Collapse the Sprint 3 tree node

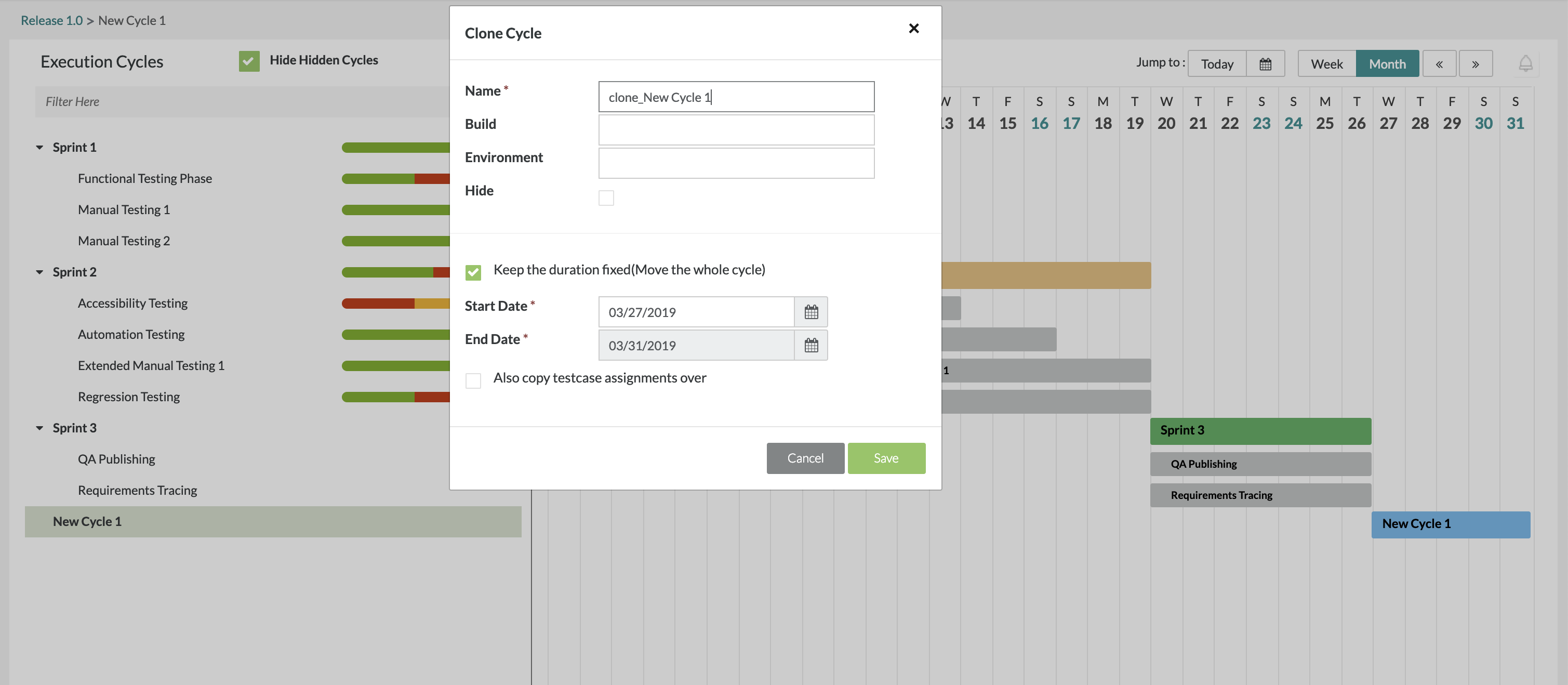(x=39, y=428)
